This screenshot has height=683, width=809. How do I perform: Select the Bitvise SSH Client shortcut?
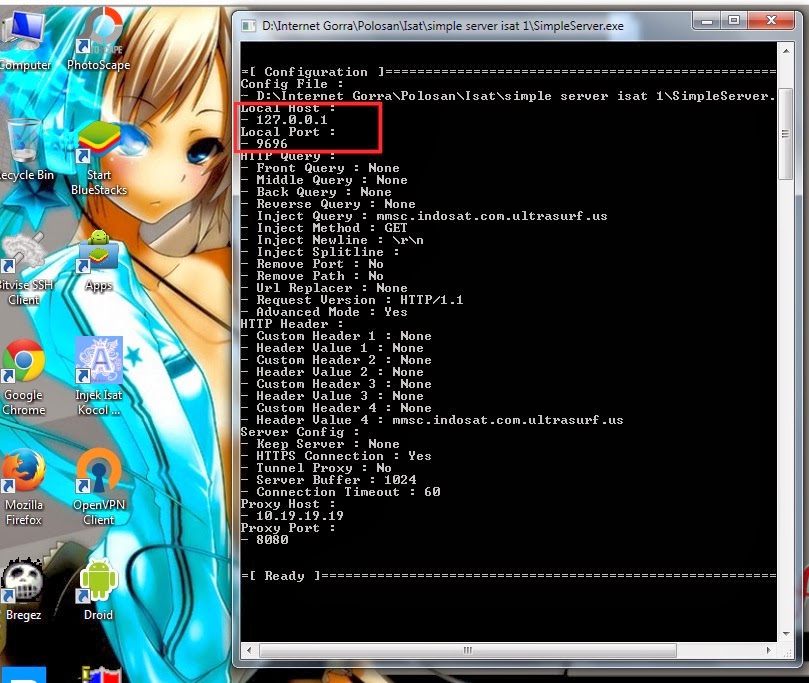coord(24,268)
